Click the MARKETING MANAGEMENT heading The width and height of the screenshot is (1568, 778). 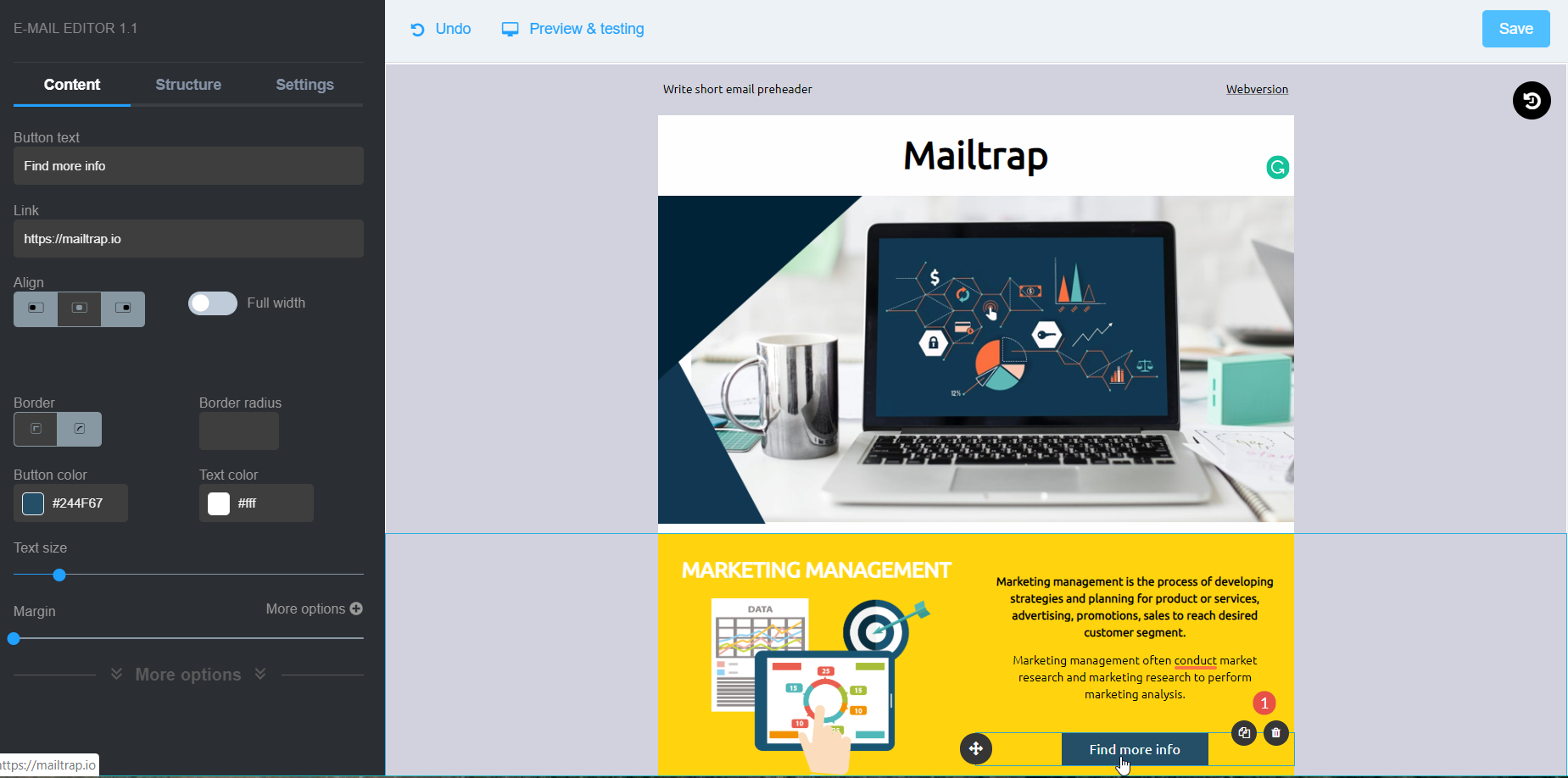pos(816,570)
